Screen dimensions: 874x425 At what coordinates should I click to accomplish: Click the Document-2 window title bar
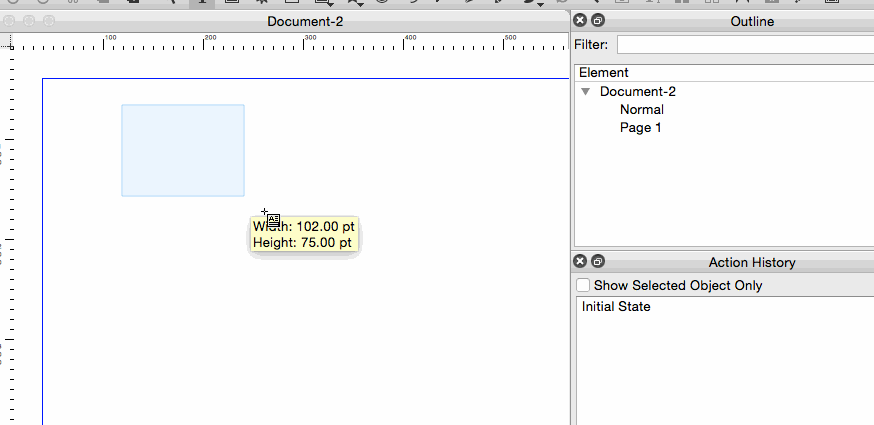305,21
